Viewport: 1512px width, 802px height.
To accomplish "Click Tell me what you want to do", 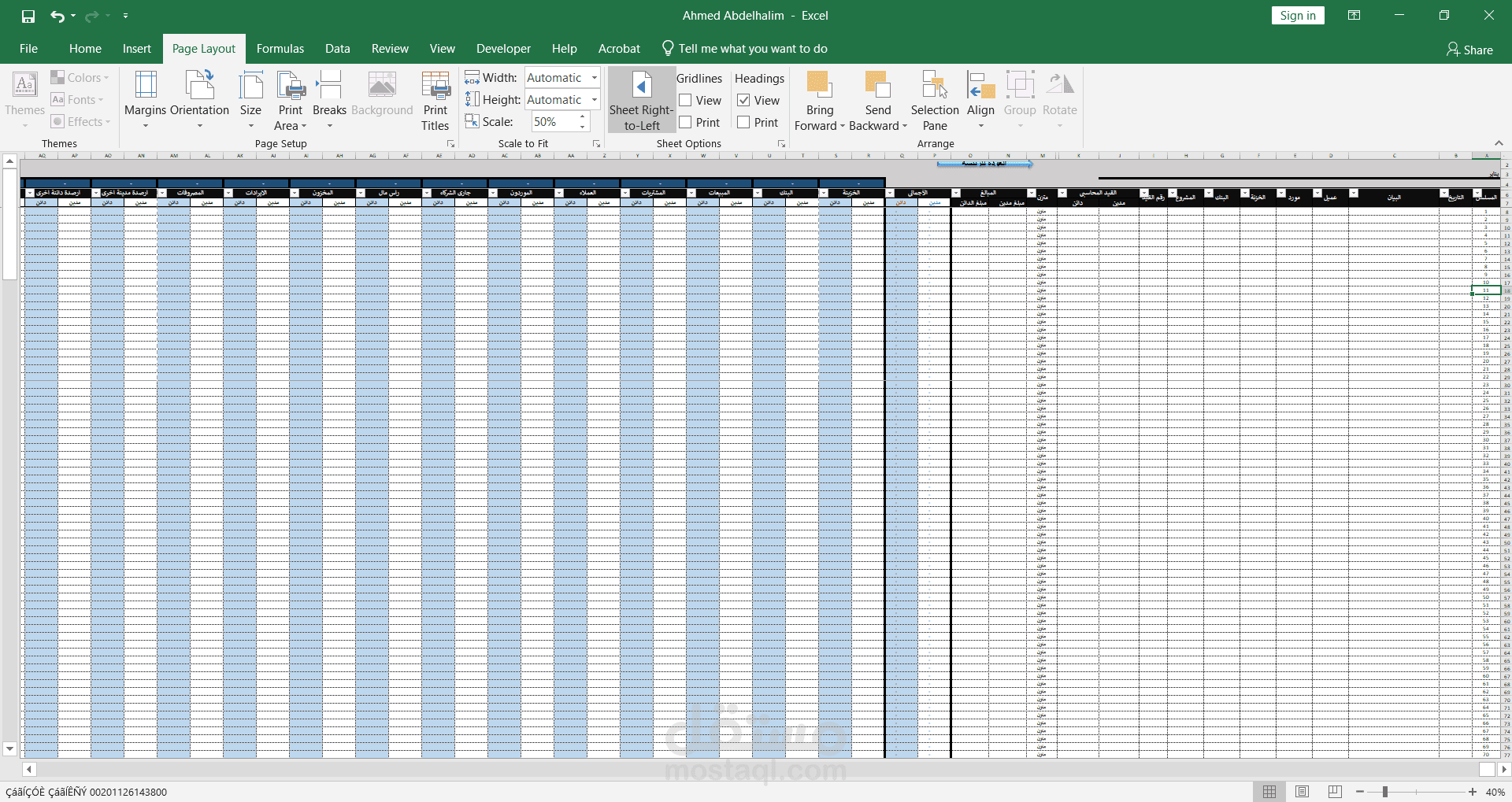I will click(x=744, y=49).
